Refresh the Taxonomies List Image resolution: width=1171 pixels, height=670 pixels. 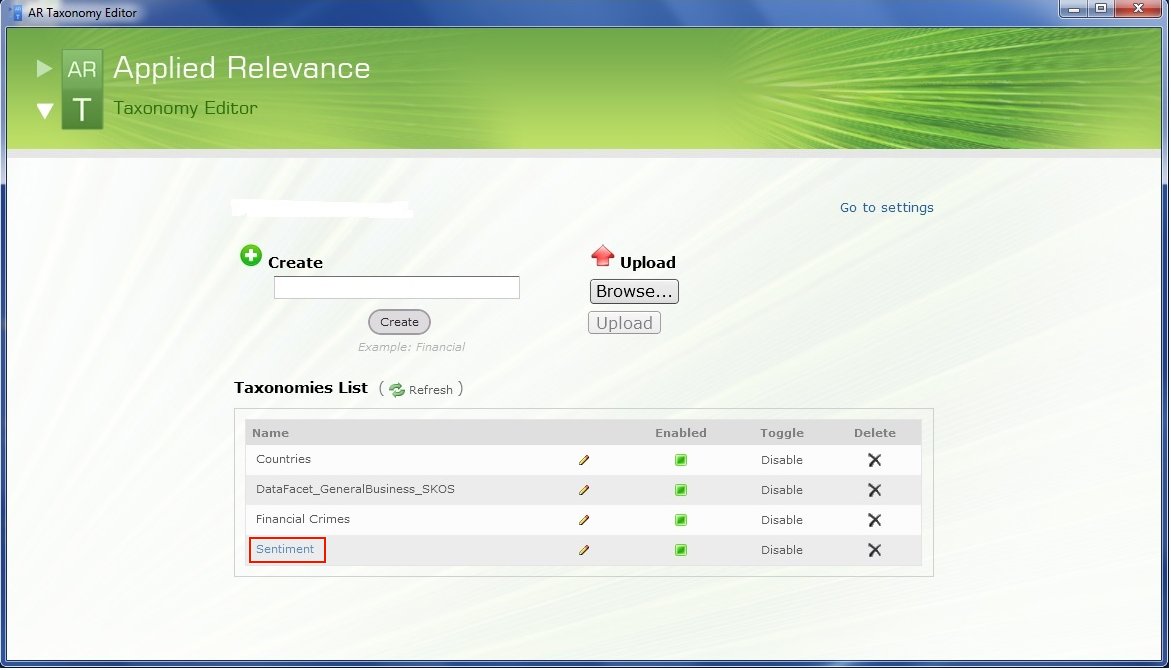[430, 390]
